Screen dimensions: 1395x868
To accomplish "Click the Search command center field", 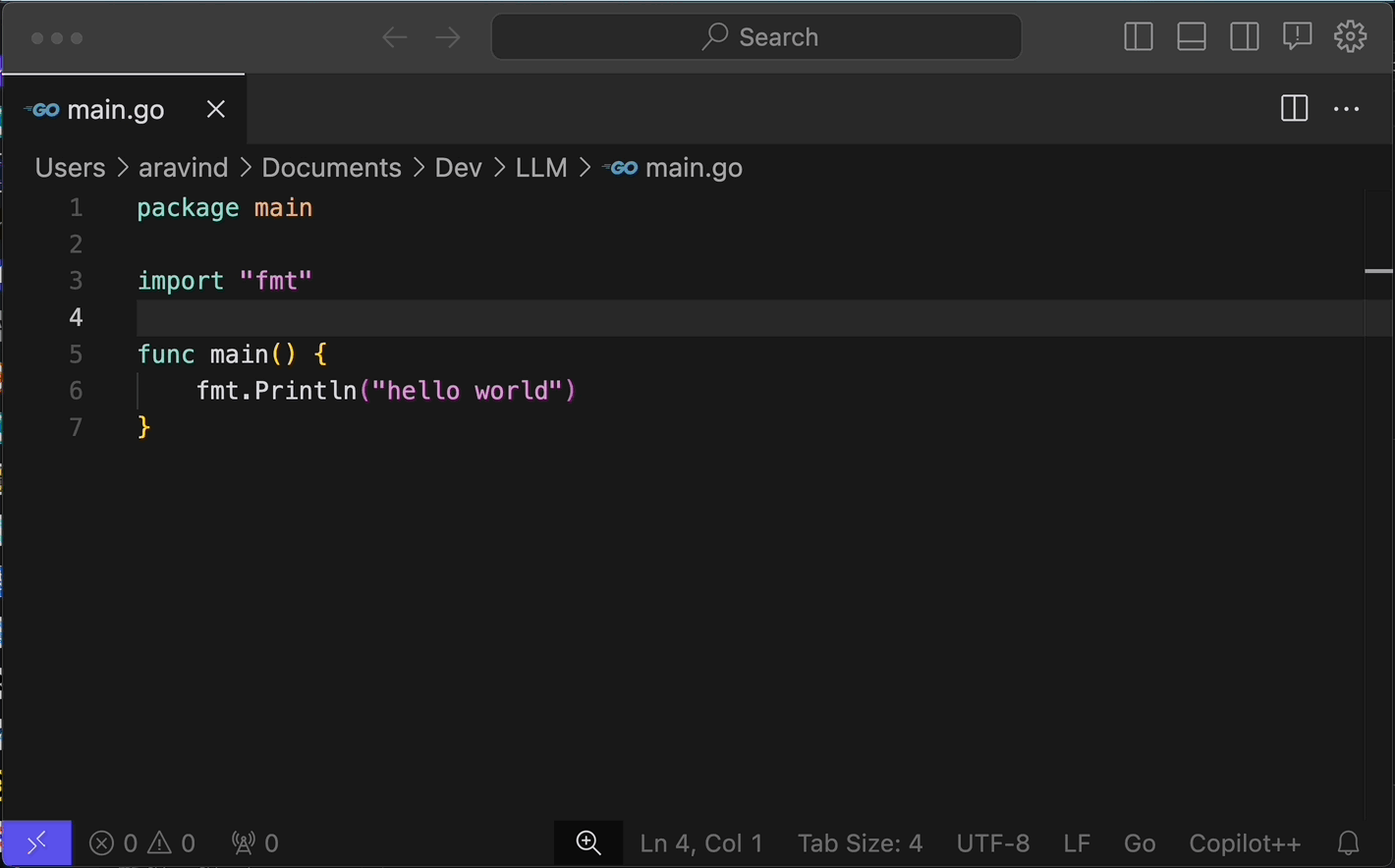I will coord(756,37).
